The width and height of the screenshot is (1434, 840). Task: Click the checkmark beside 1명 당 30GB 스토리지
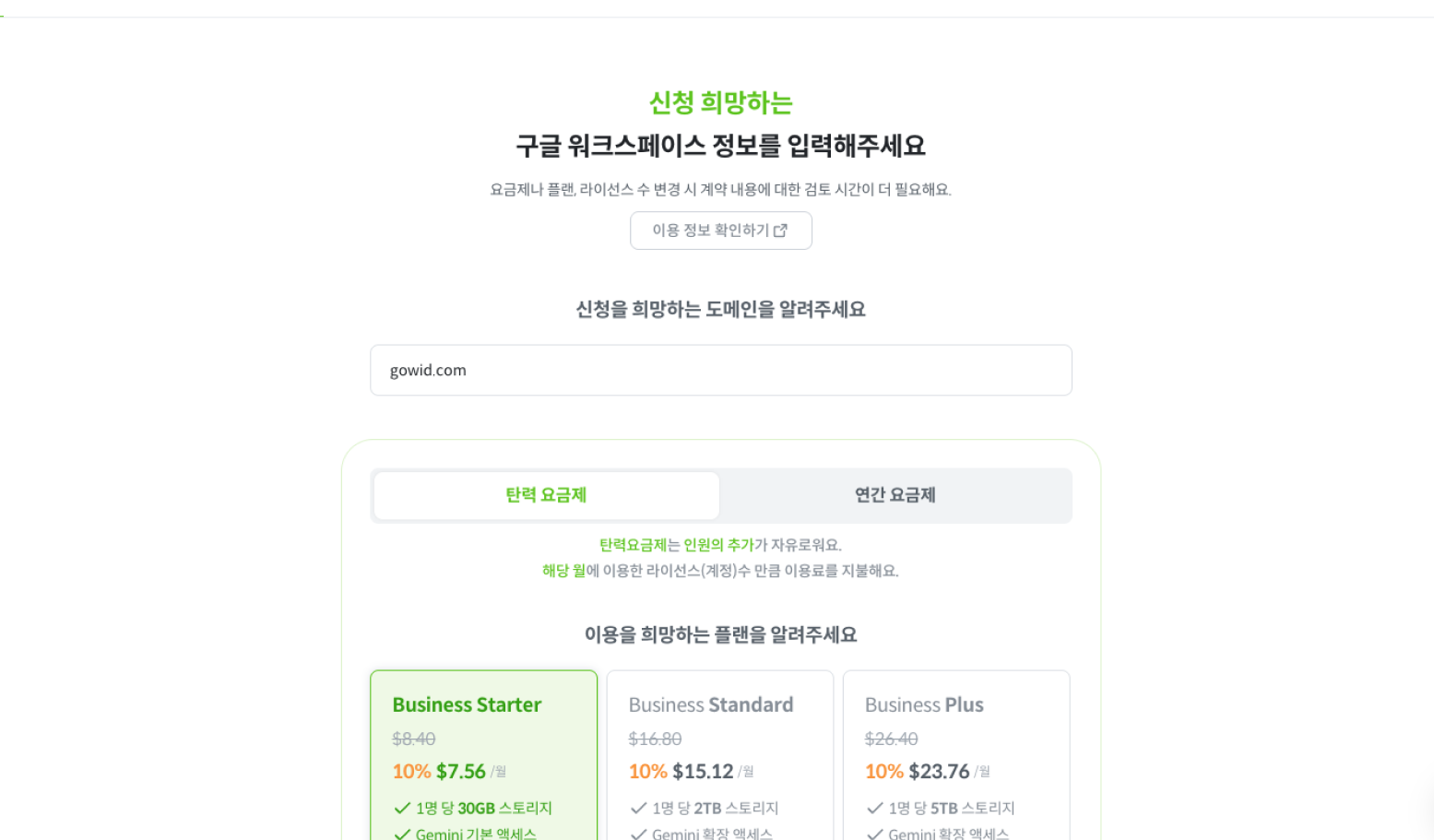(402, 809)
